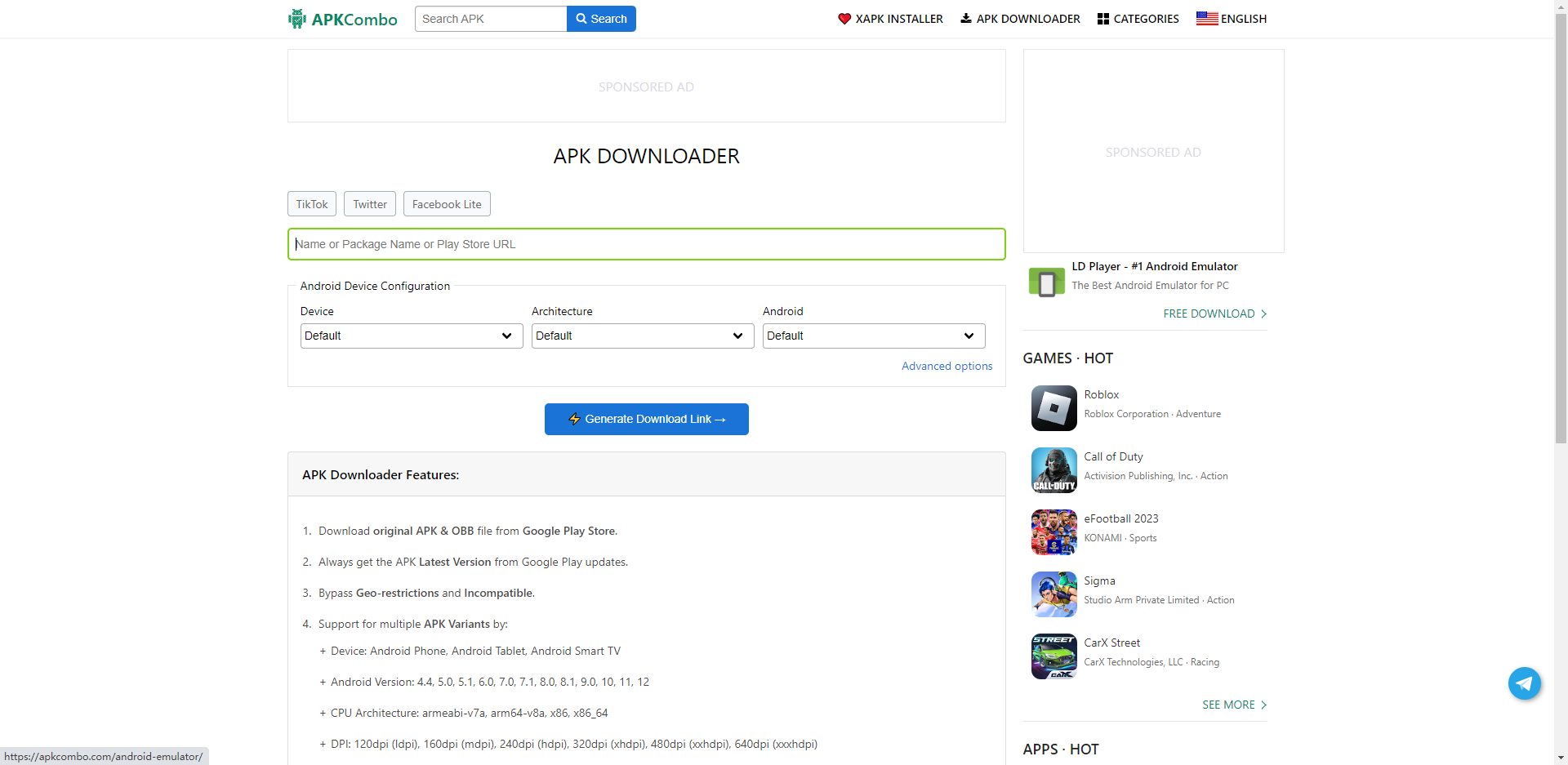1568x765 pixels.
Task: Open the Call of Duty icon
Action: coord(1054,470)
